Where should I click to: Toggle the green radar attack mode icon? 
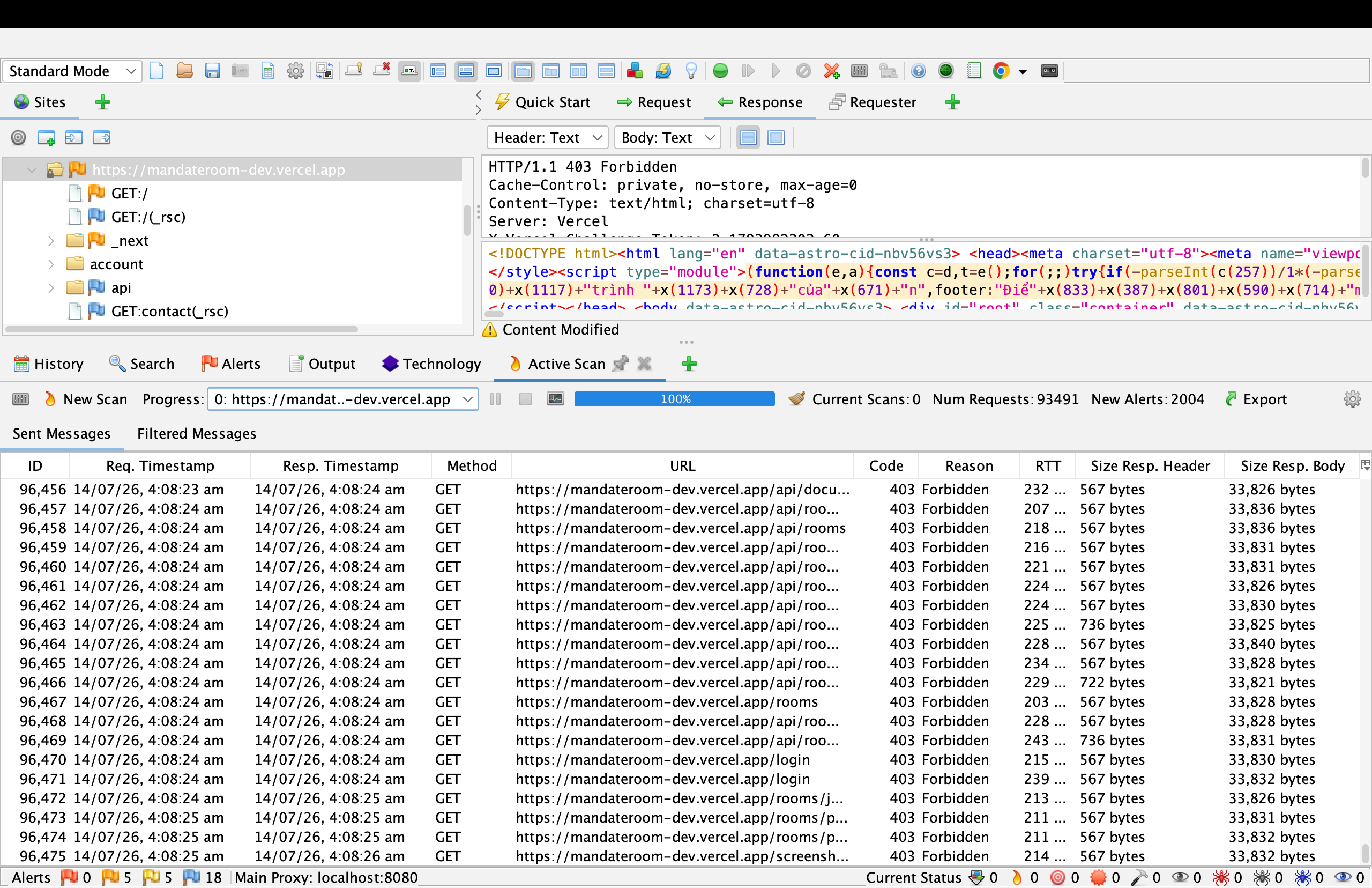pyautogui.click(x=946, y=71)
